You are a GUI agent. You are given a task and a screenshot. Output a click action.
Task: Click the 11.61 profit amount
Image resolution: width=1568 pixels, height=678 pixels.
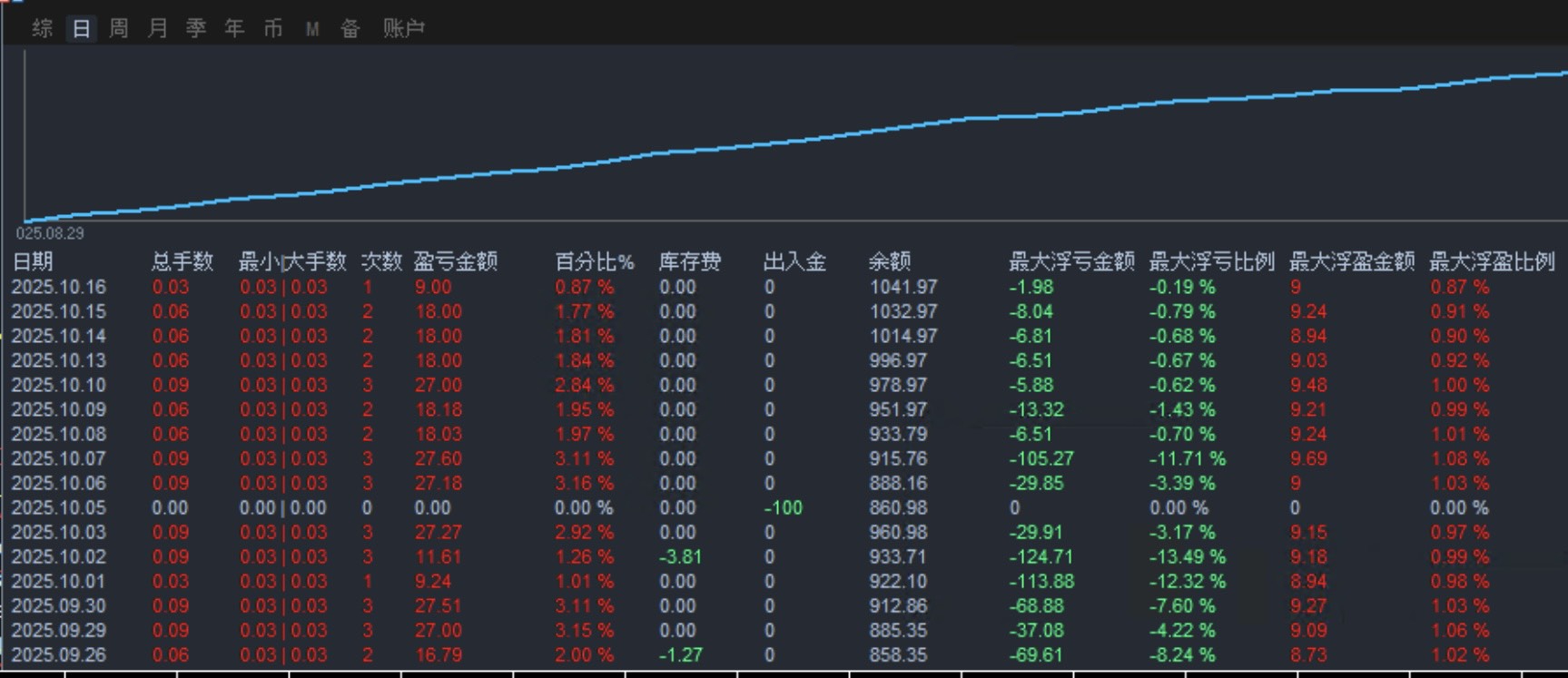pyautogui.click(x=439, y=556)
